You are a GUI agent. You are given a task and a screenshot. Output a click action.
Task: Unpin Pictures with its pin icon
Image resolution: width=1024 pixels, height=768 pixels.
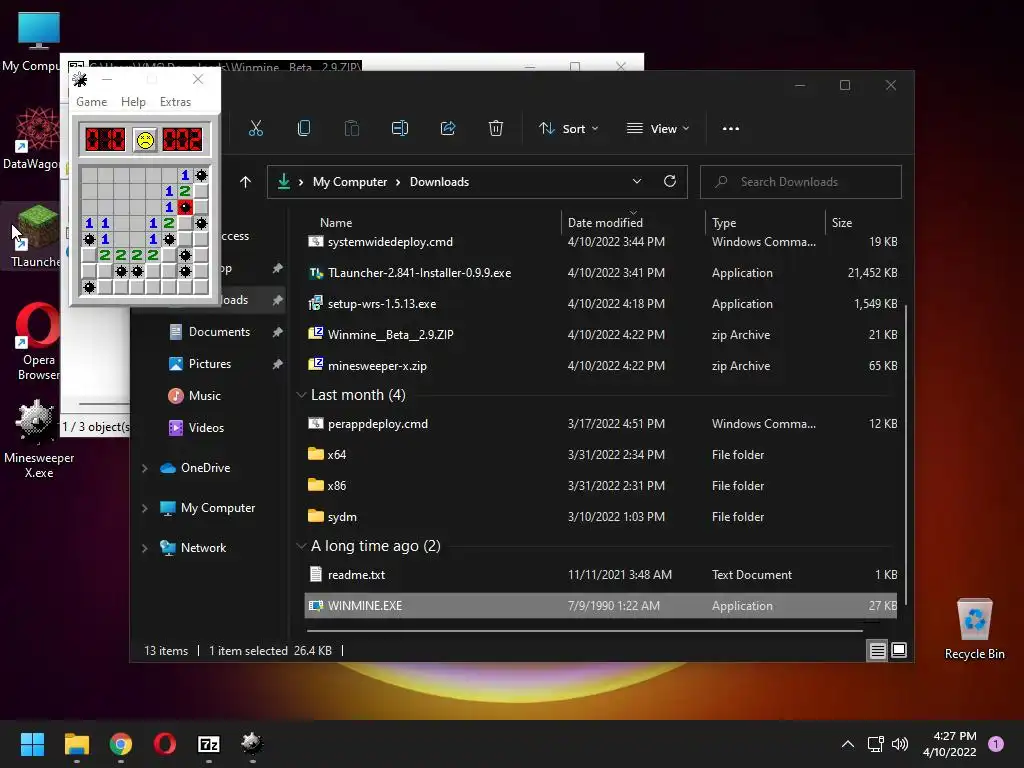(278, 364)
